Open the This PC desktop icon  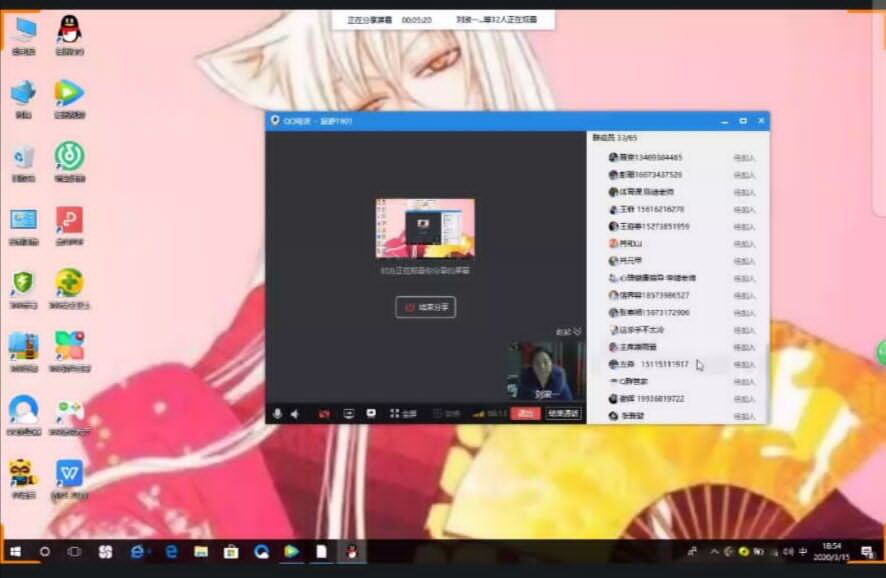pos(24,35)
